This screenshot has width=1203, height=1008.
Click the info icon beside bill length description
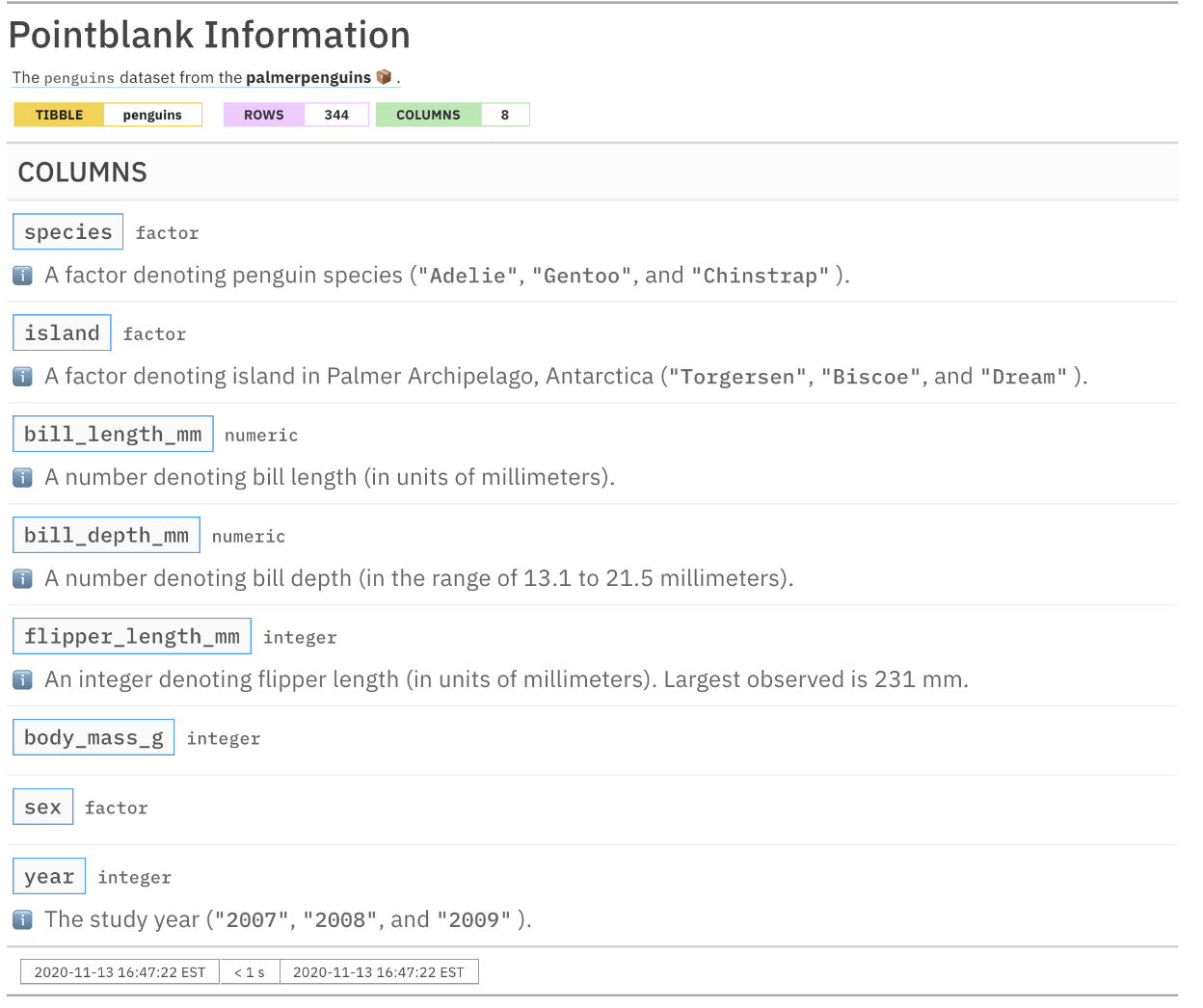click(x=22, y=478)
